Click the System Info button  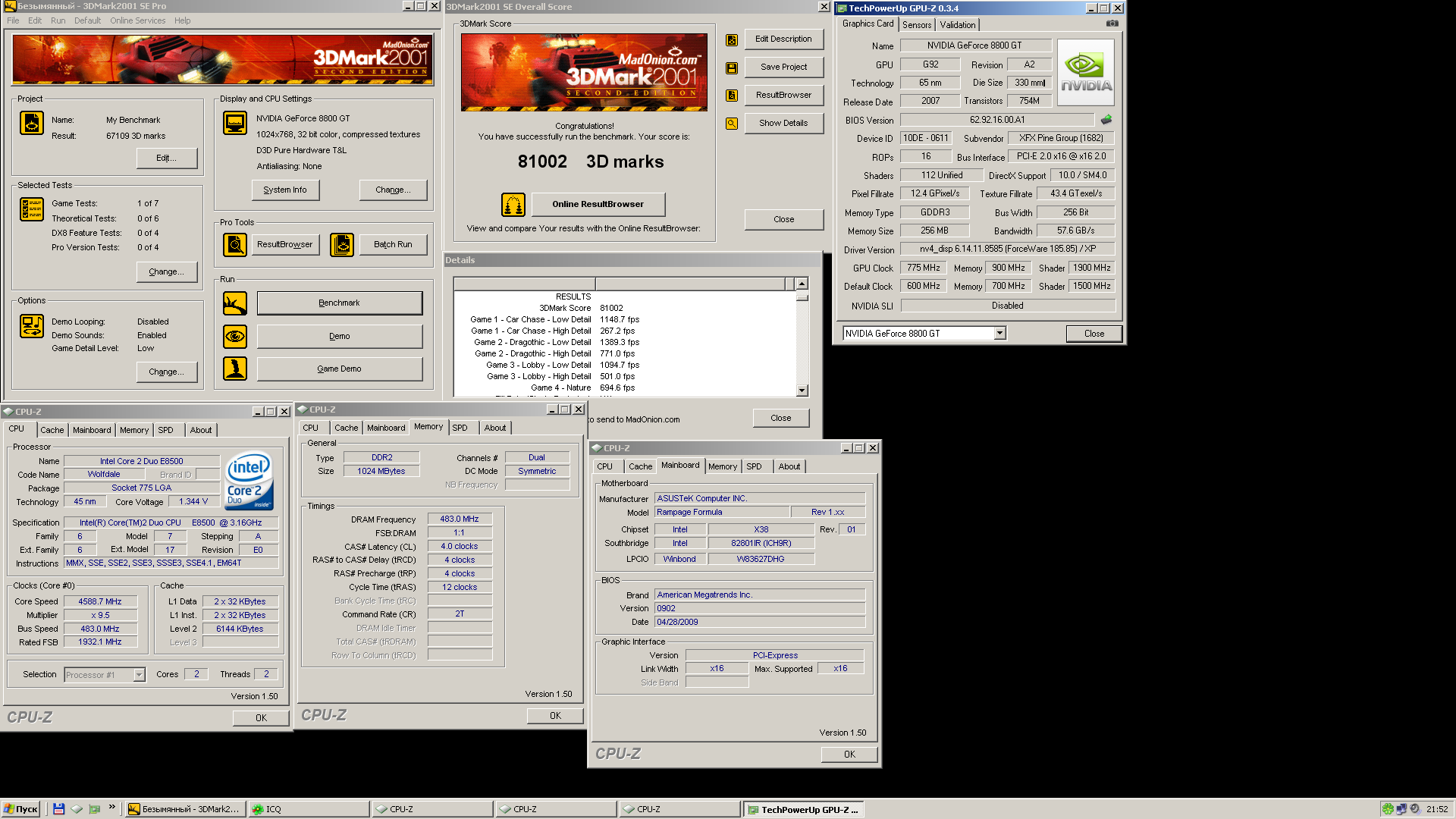point(285,190)
